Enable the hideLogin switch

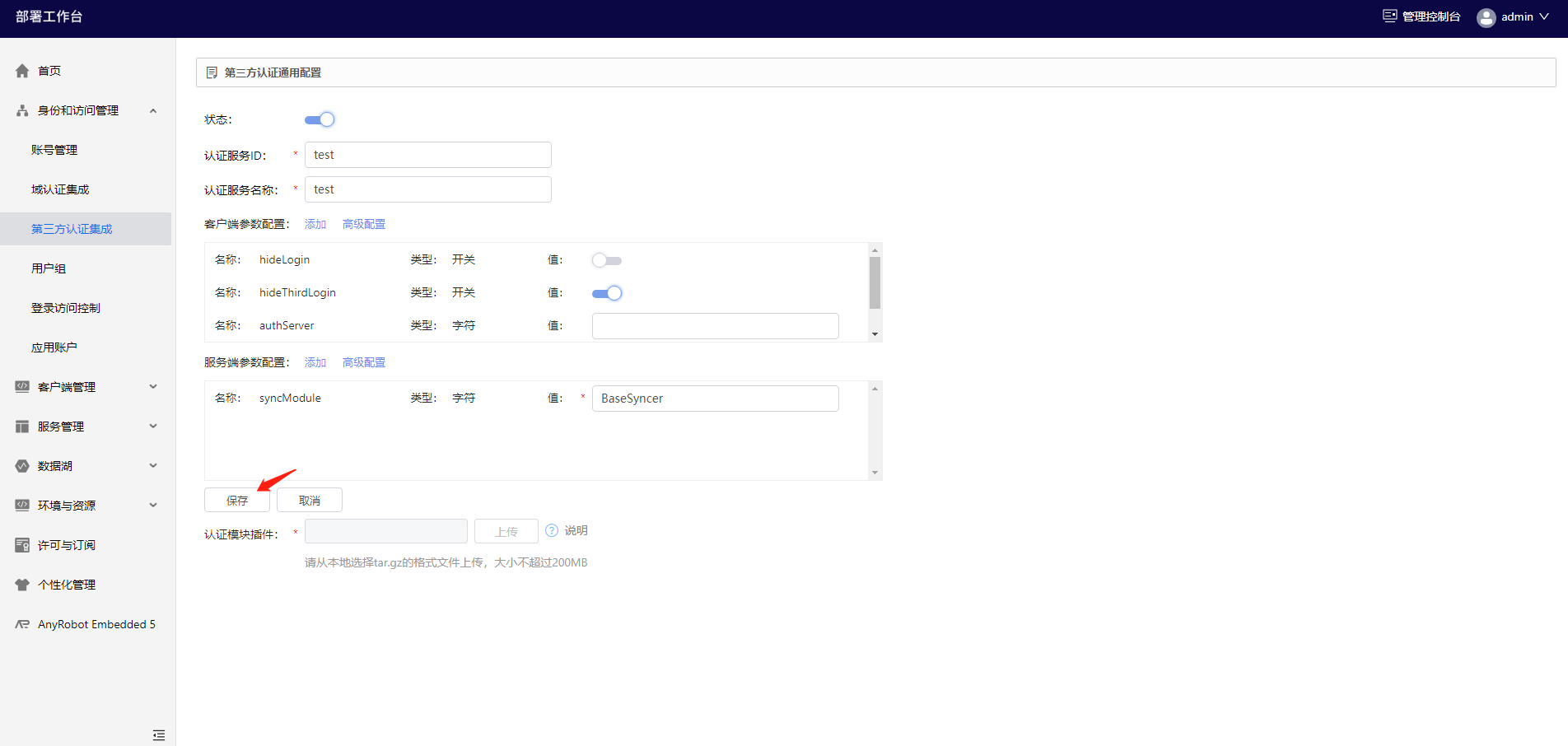click(607, 260)
